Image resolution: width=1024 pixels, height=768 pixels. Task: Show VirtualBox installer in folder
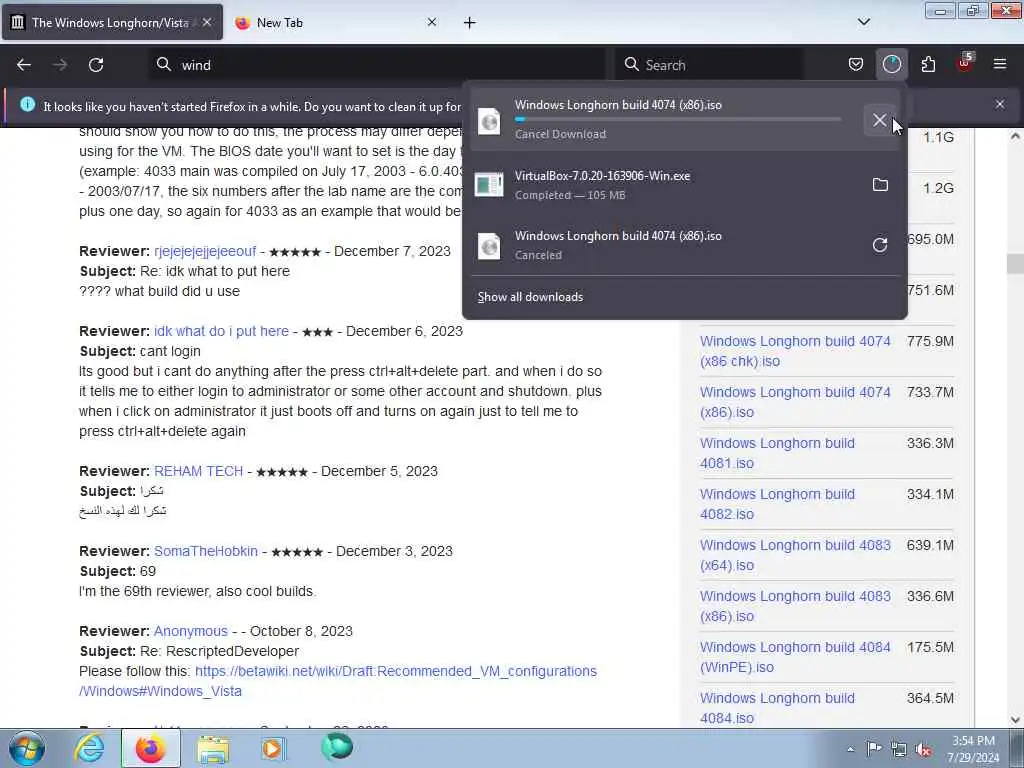pyautogui.click(x=880, y=185)
